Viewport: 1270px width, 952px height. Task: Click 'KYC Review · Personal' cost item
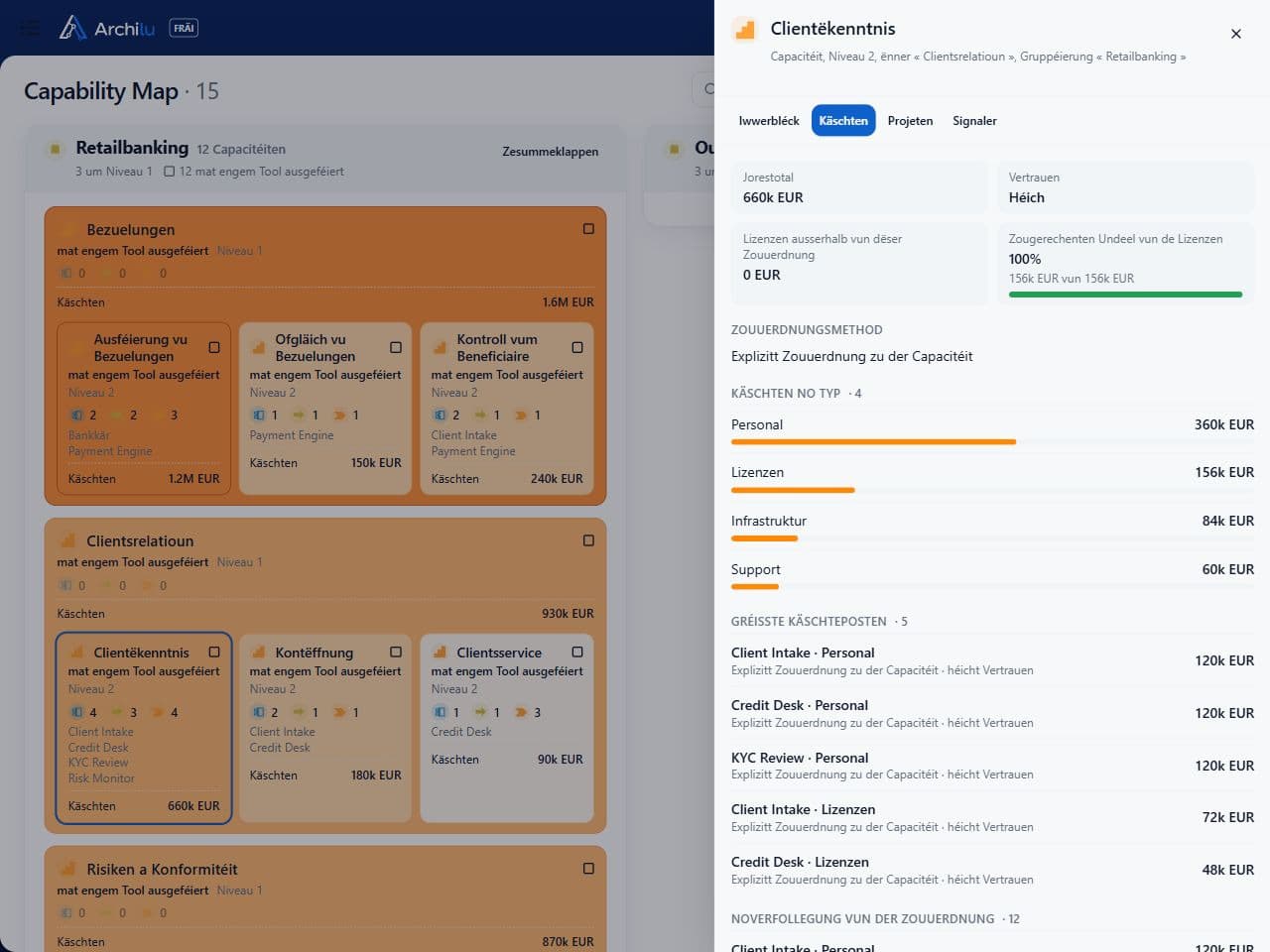point(992,766)
